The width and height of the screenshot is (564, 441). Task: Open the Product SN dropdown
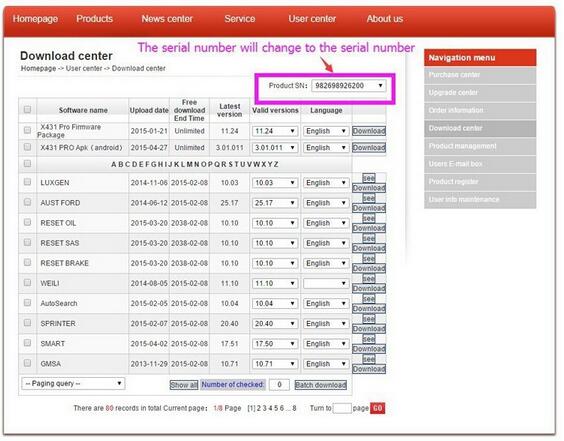pos(349,86)
